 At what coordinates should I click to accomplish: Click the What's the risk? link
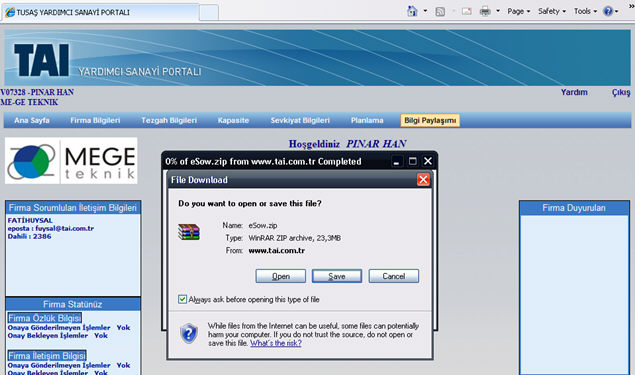pos(276,343)
